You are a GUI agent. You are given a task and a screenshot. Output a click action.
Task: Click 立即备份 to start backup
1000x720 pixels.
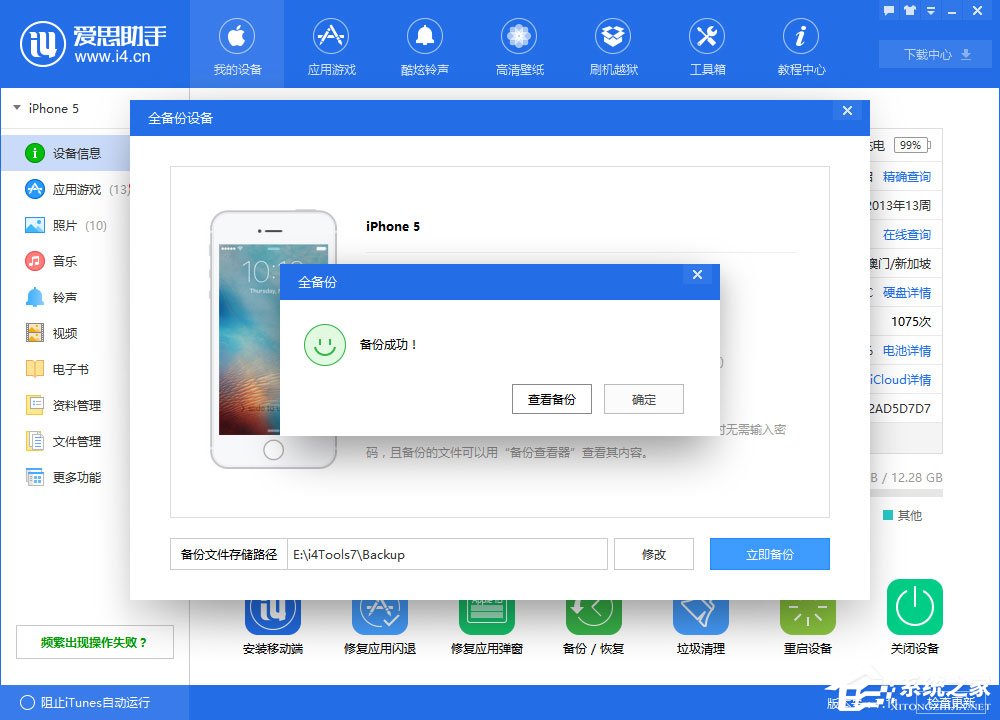coord(769,554)
